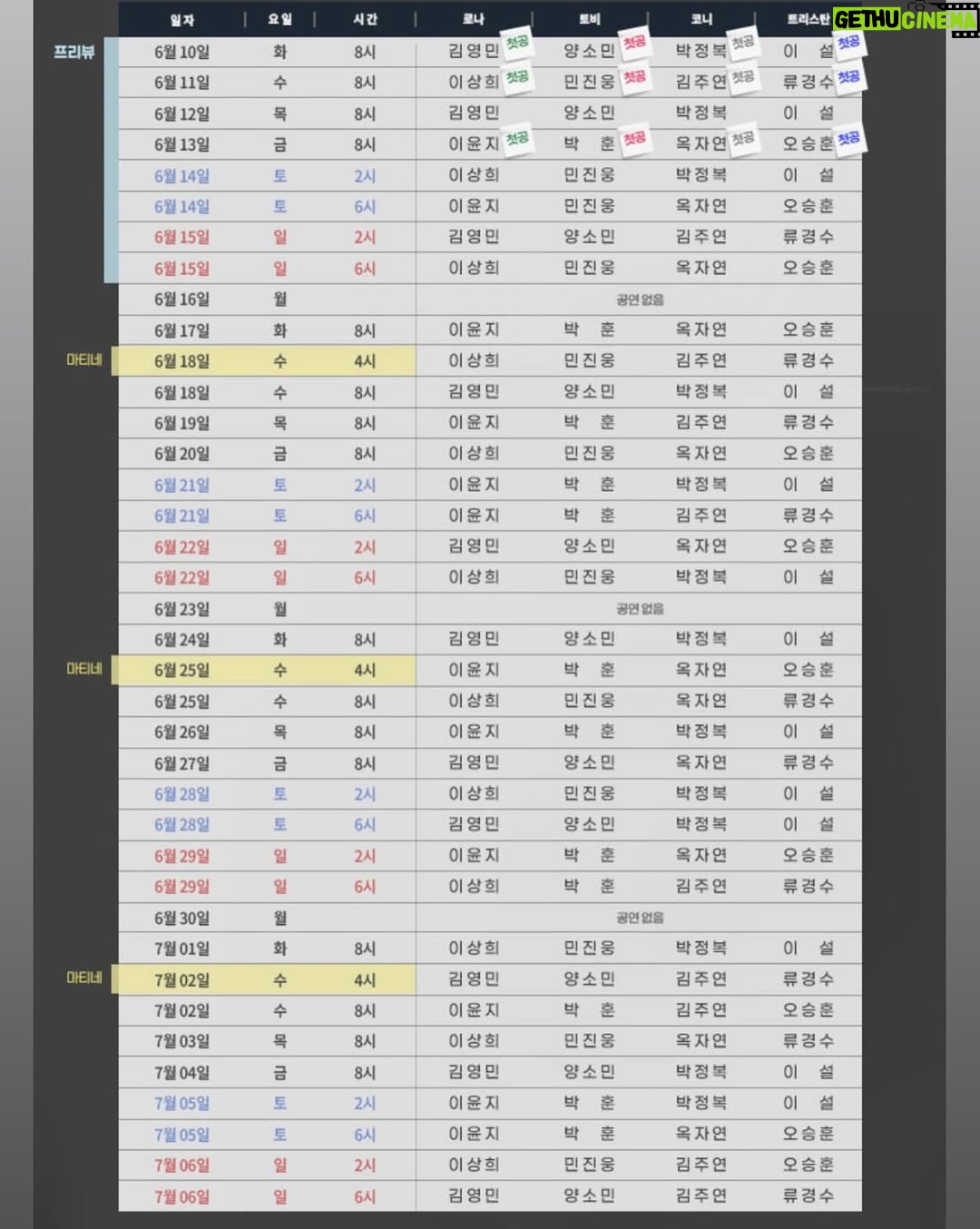Click the 로나 column header
This screenshot has width=980, height=1229.
click(474, 19)
